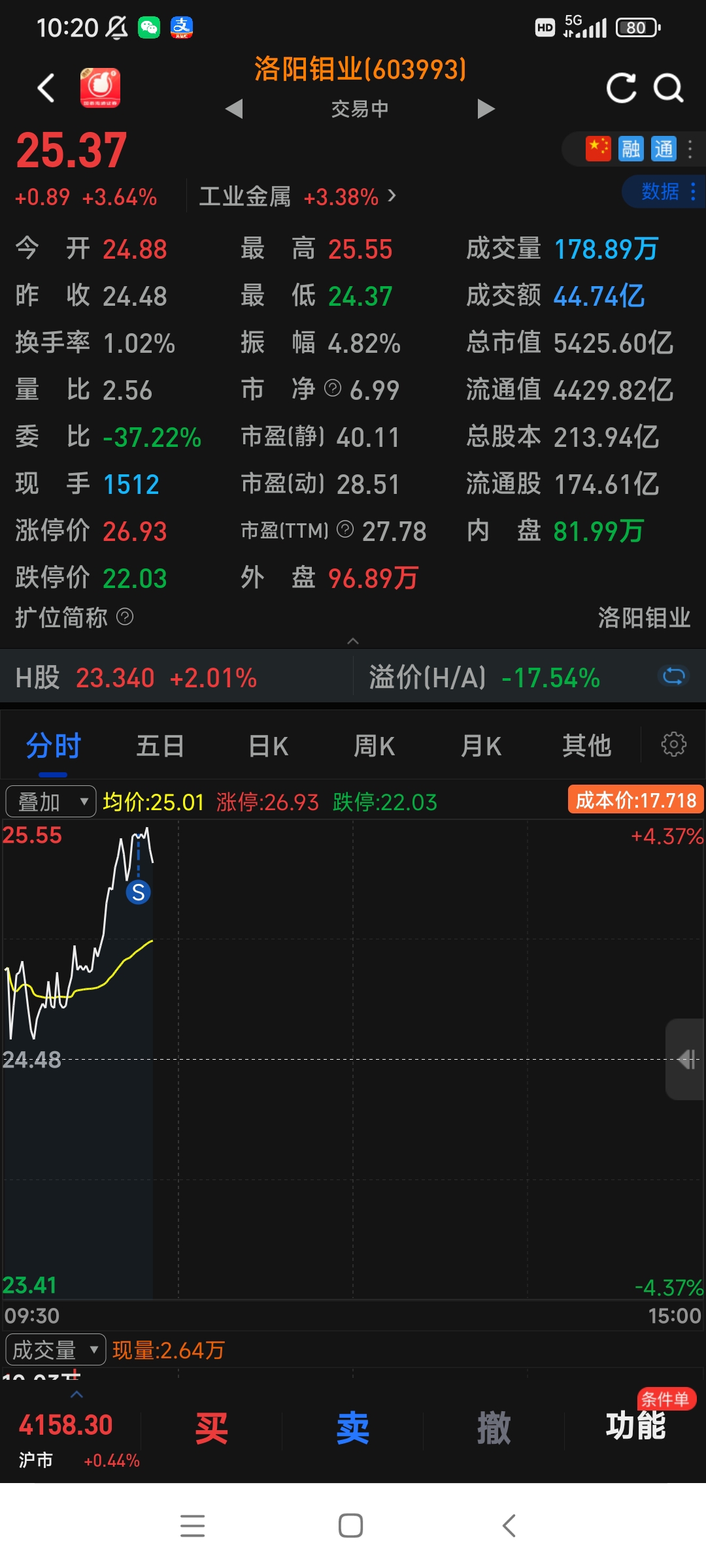Go to previous stock with left triangle

point(234,108)
